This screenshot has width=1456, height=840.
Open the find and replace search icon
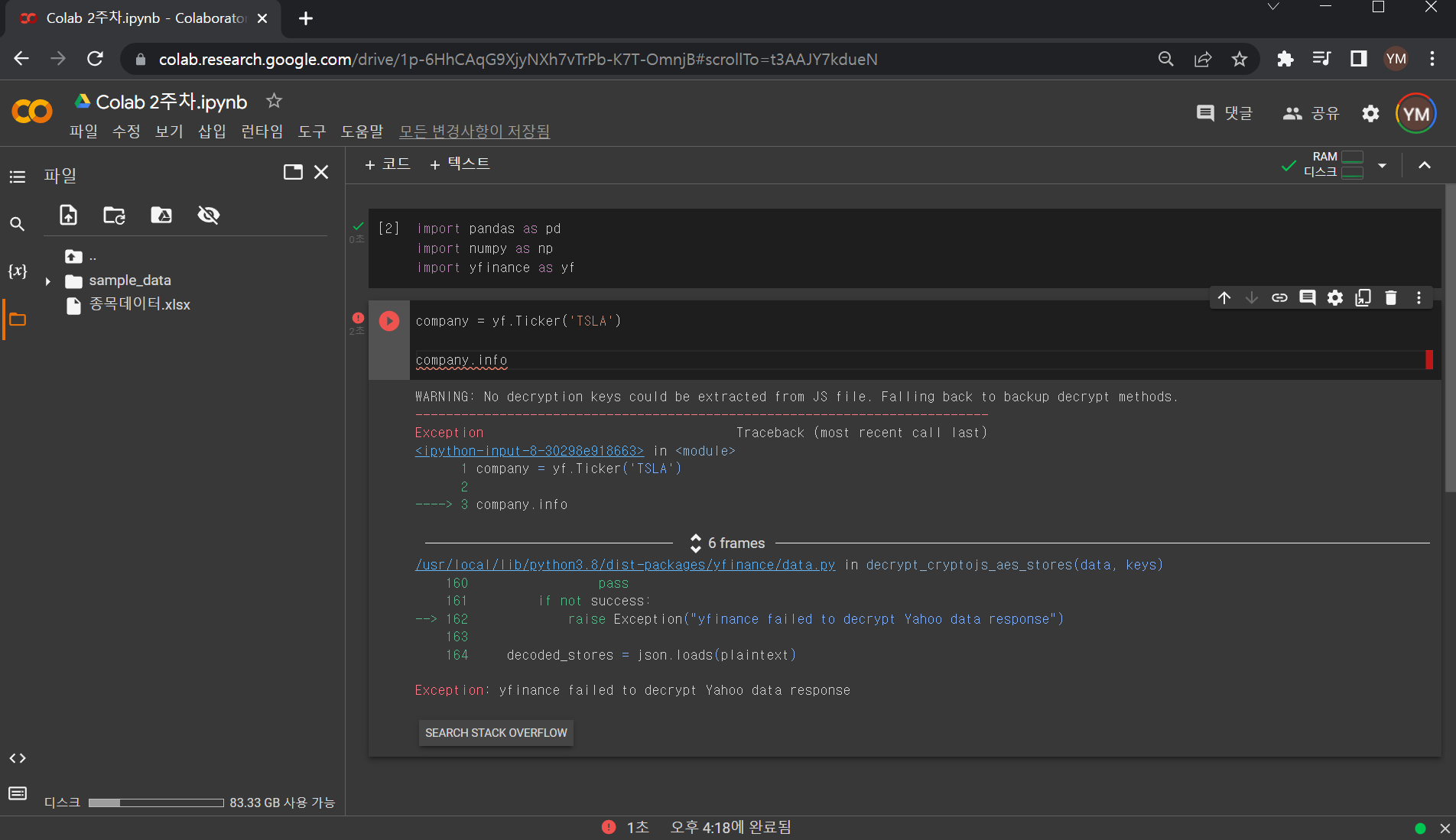click(17, 224)
